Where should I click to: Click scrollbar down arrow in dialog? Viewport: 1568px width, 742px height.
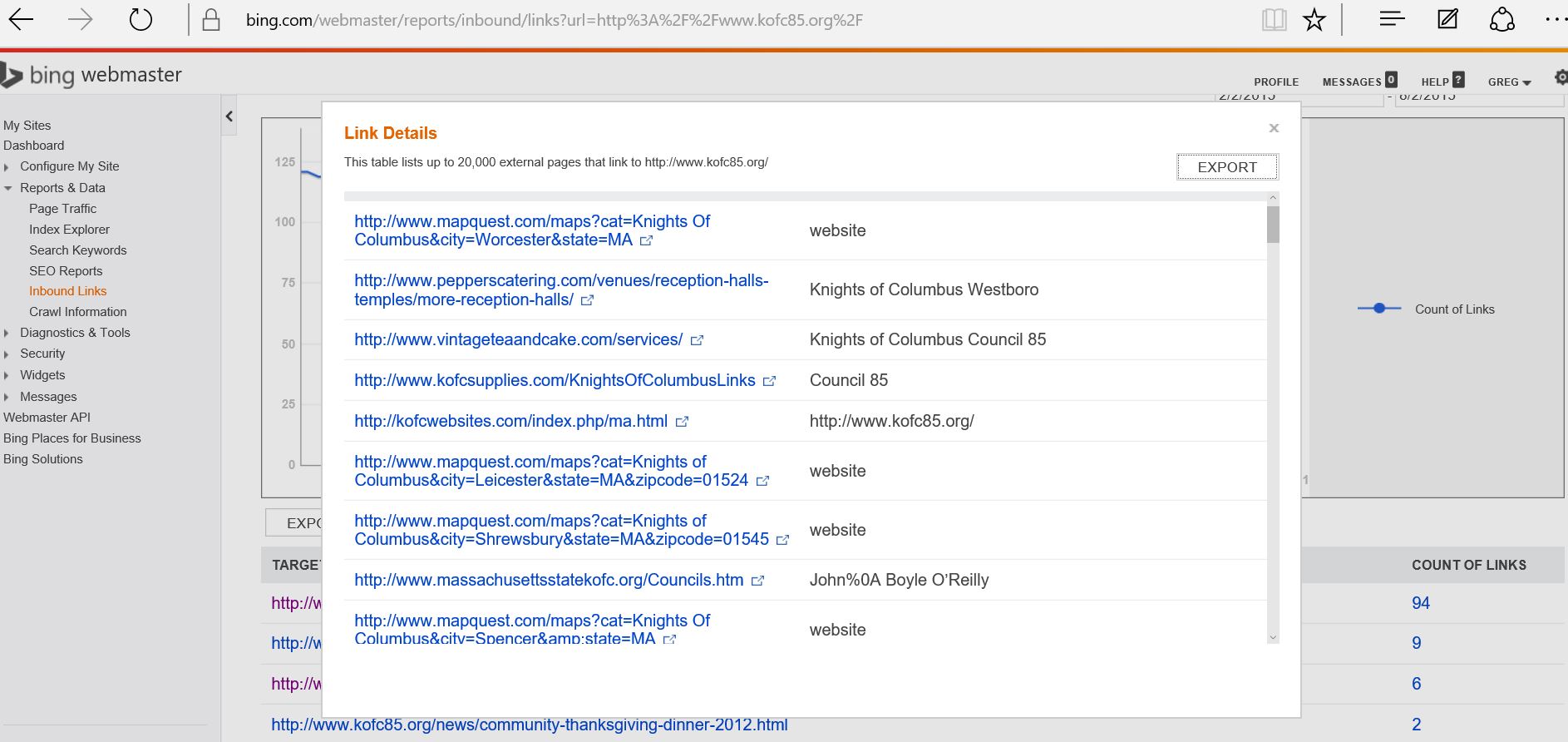coord(1273,637)
